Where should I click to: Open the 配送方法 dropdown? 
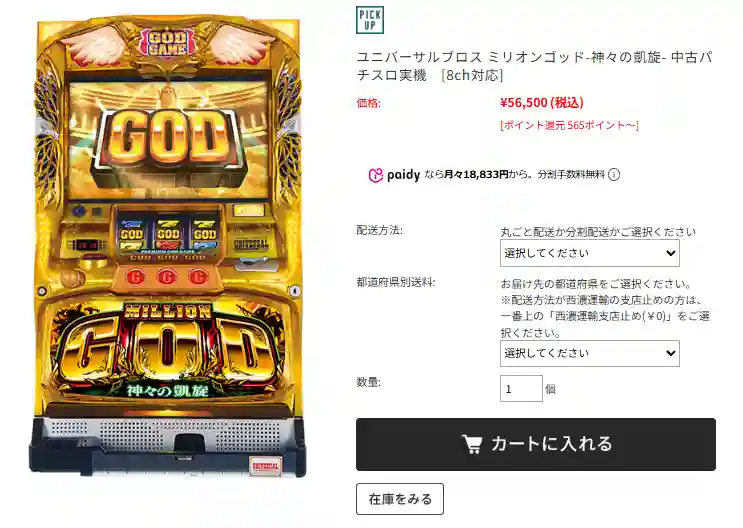coord(589,253)
